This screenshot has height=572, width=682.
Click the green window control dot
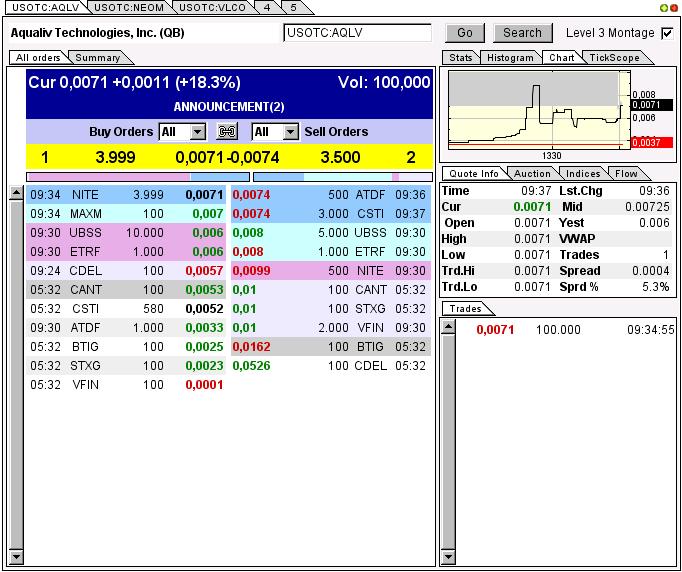(663, 8)
